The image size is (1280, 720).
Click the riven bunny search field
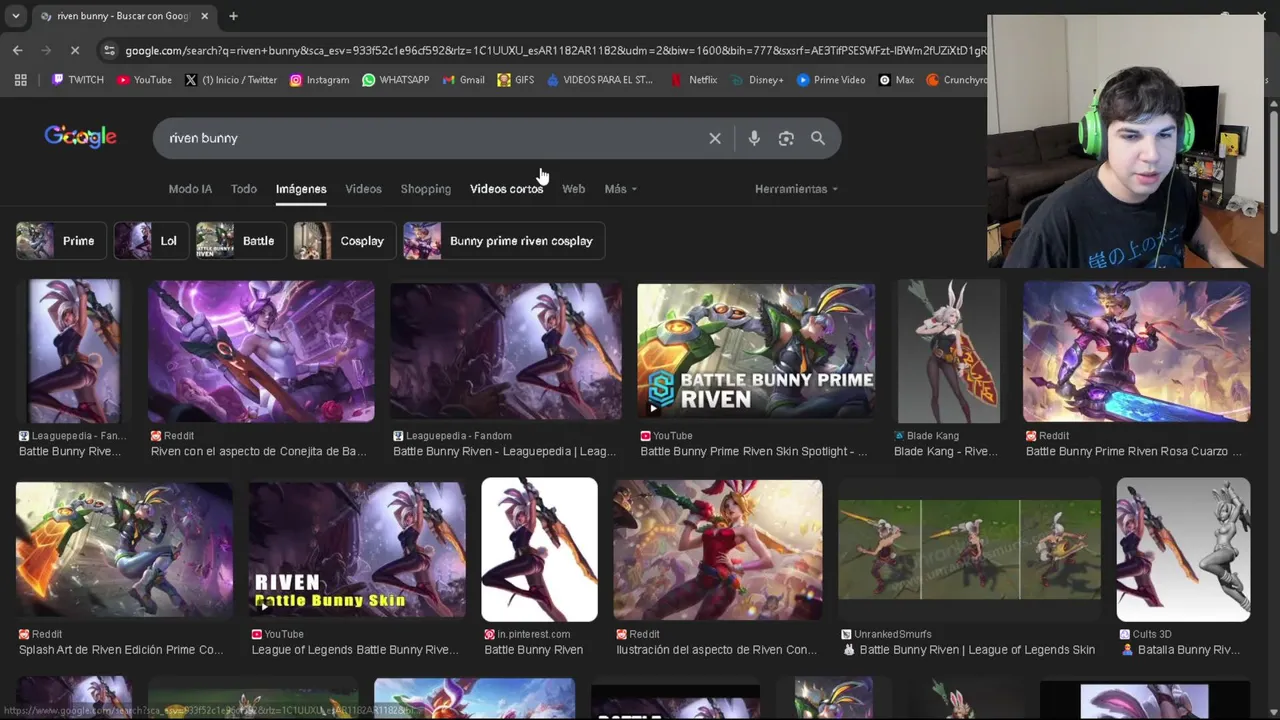pyautogui.click(x=430, y=138)
